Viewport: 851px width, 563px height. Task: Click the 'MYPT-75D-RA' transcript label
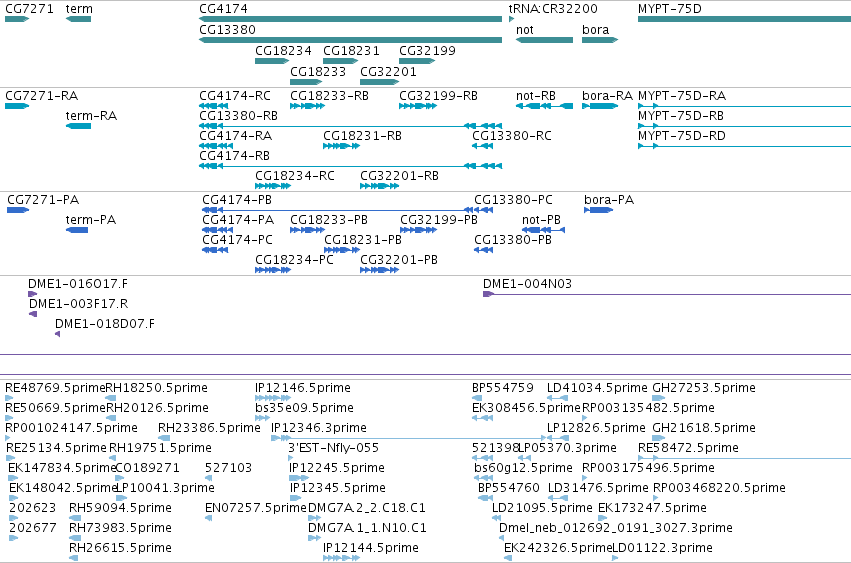pyautogui.click(x=682, y=96)
